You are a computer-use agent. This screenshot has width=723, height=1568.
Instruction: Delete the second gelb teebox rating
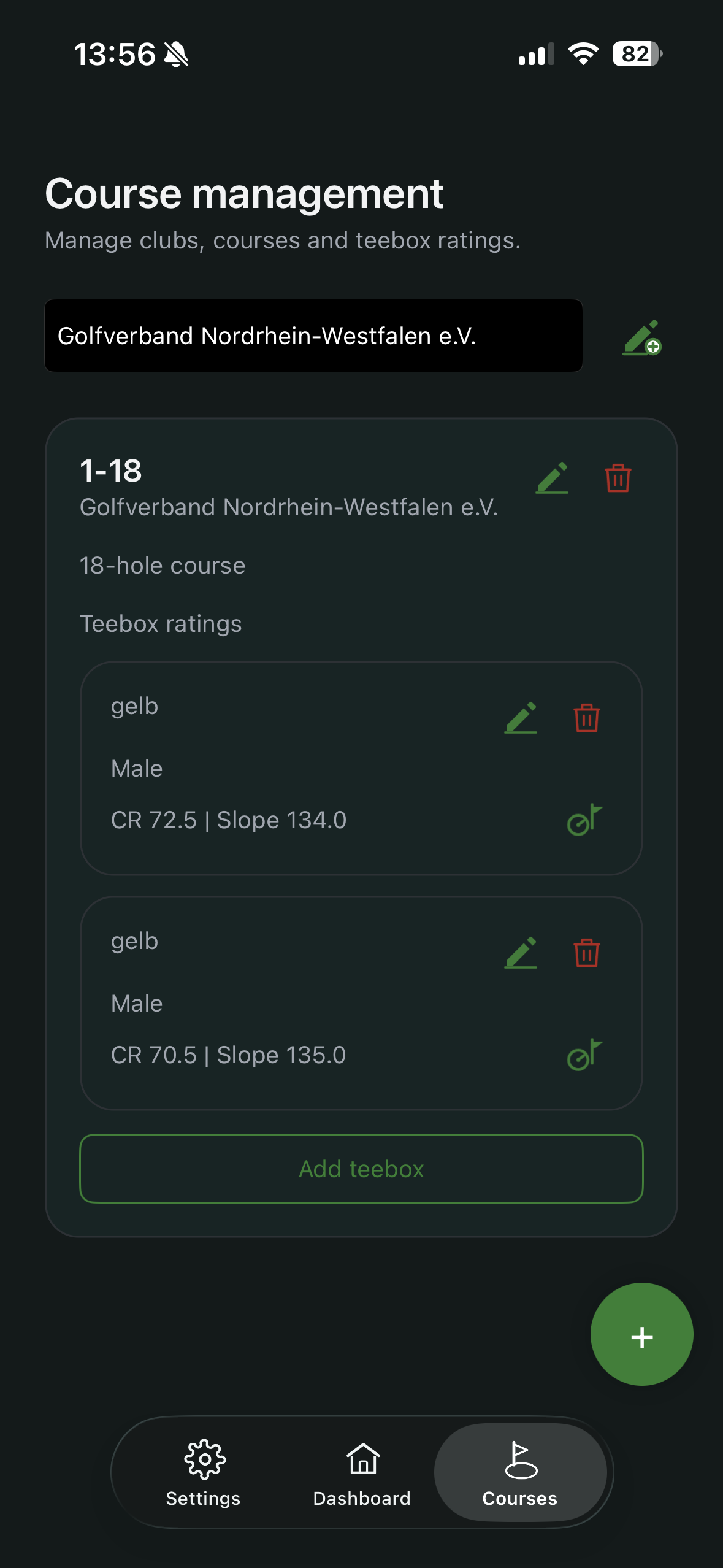(586, 954)
